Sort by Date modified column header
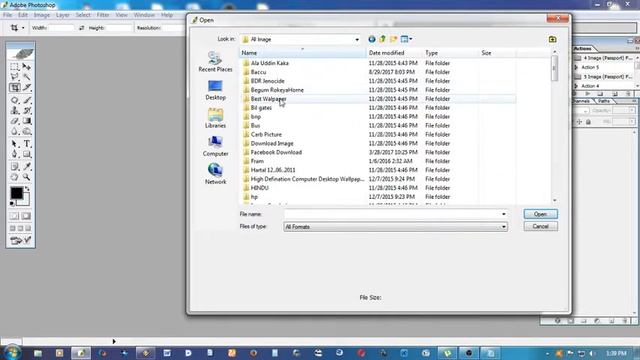 393,53
